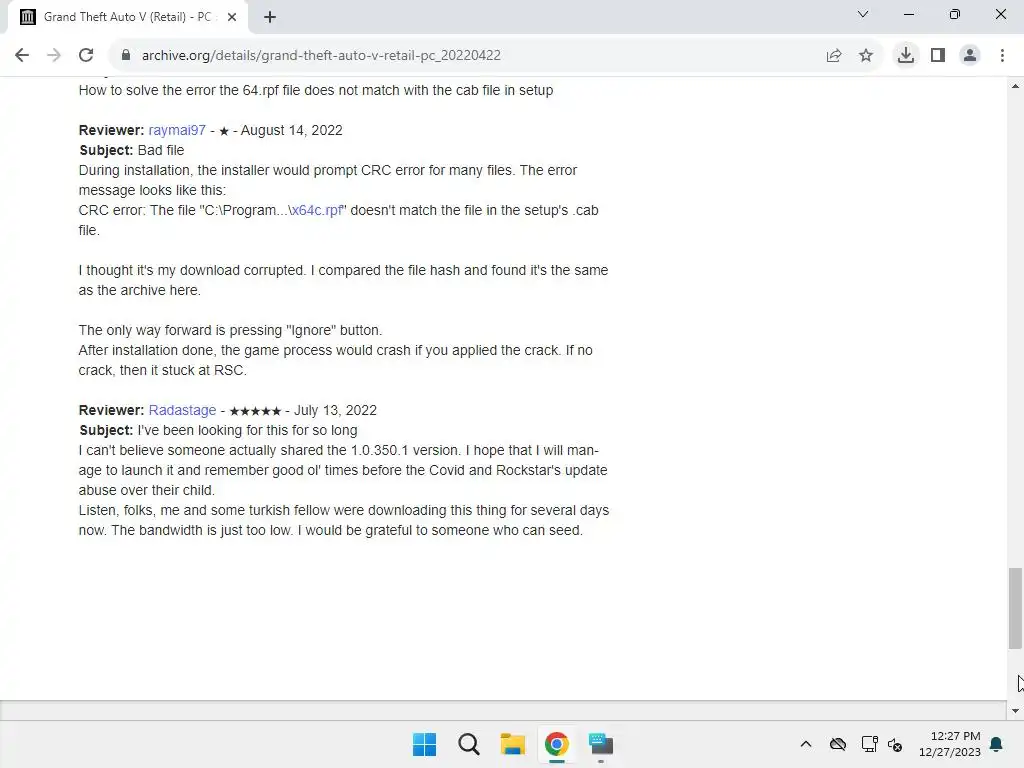Open a new browser tab
This screenshot has height=768, width=1024.
coord(270,18)
